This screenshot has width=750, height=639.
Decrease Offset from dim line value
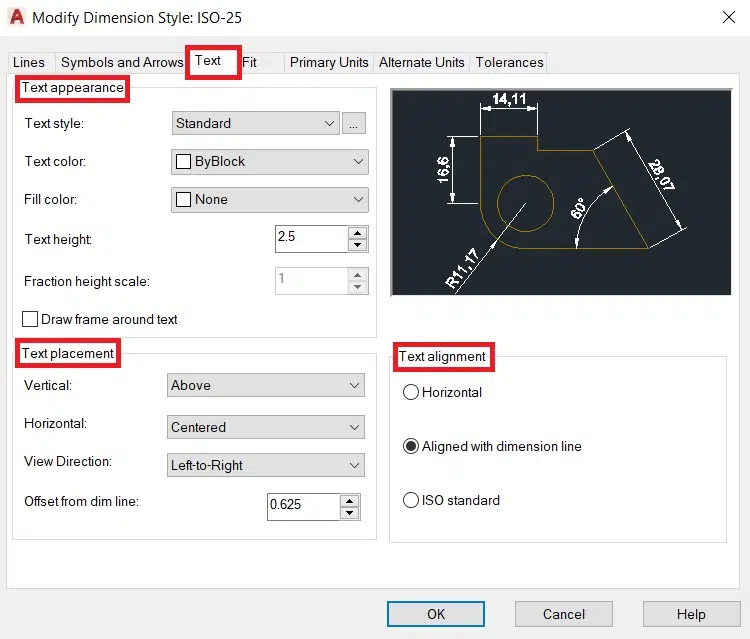pos(349,513)
